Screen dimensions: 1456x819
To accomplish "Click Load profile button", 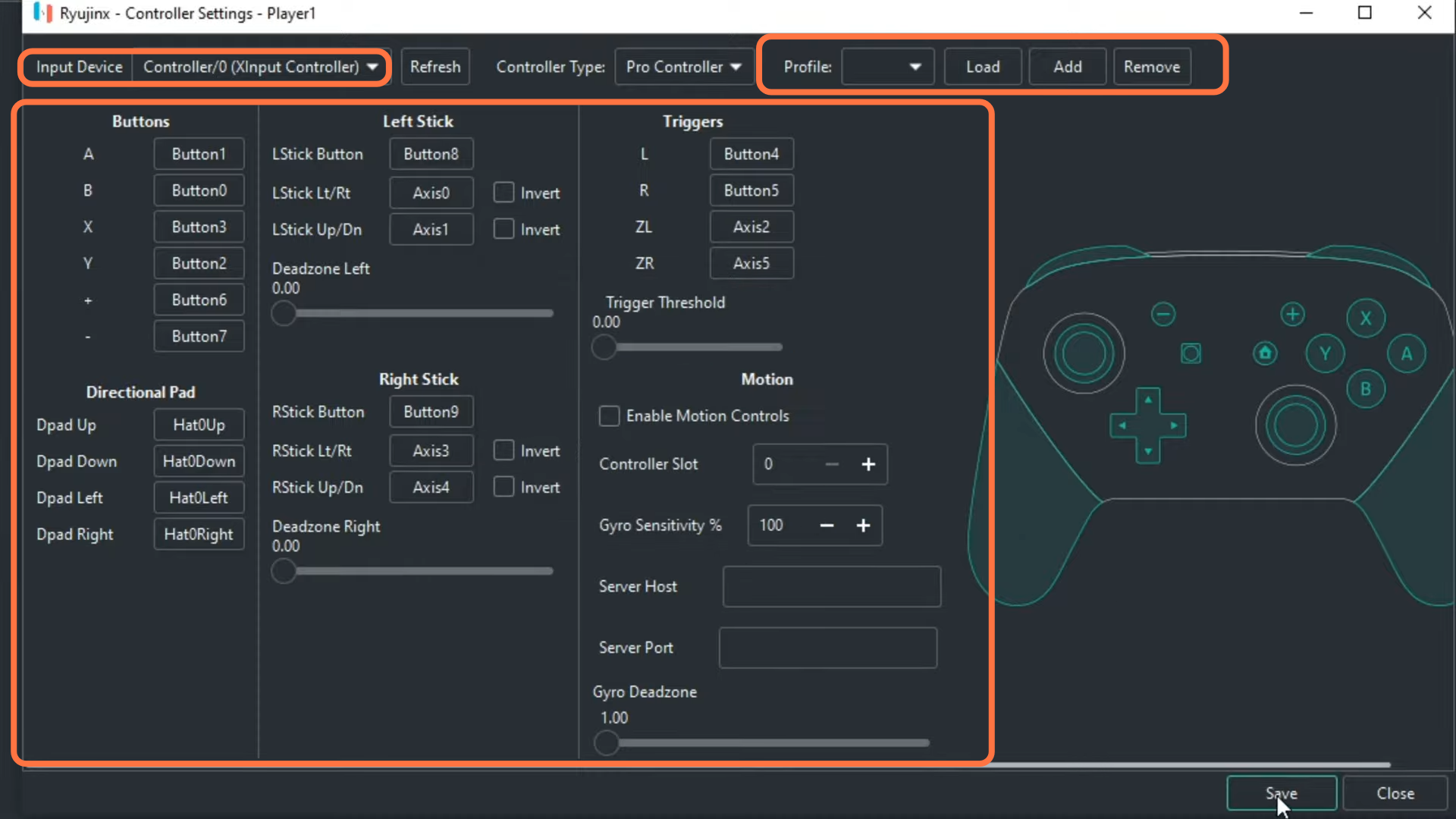I will (983, 67).
